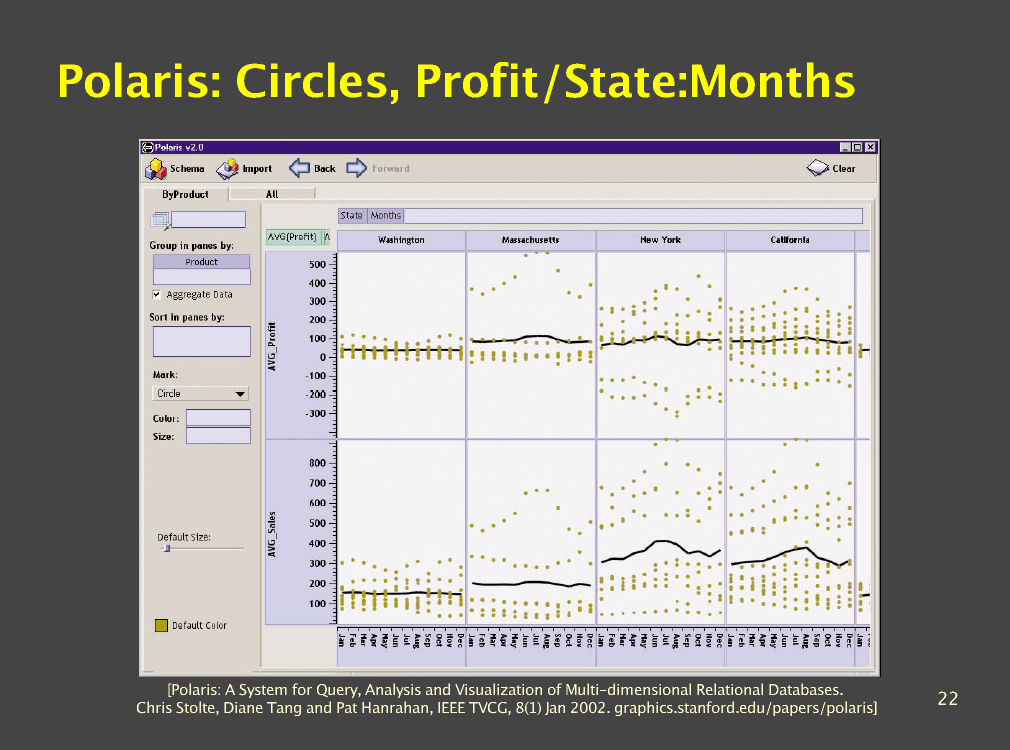Select the Months field on the column shelf
Screen dimensions: 1010x750
pyautogui.click(x=385, y=215)
